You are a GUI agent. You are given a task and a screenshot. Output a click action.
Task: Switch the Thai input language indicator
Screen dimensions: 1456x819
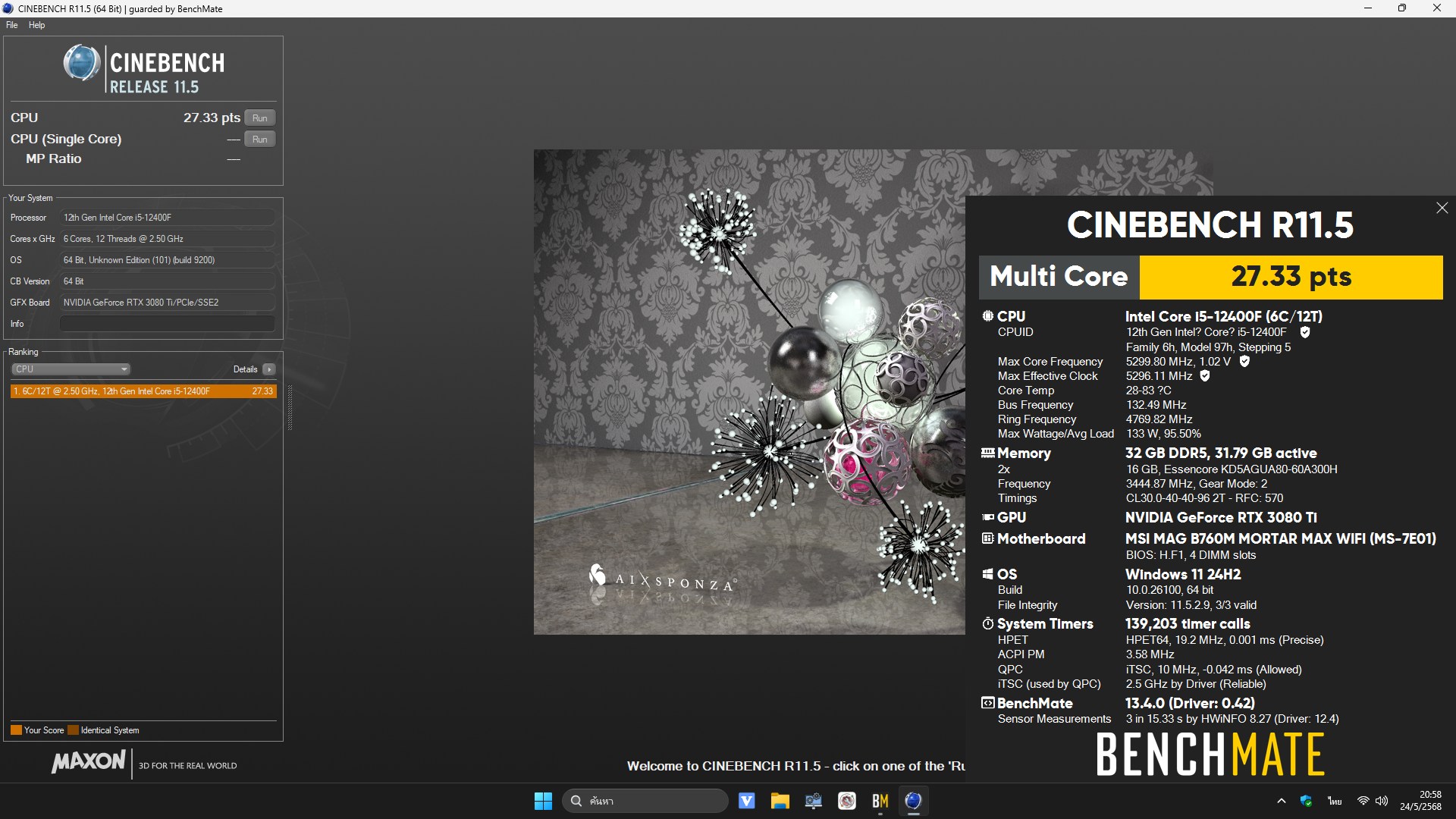1335,801
